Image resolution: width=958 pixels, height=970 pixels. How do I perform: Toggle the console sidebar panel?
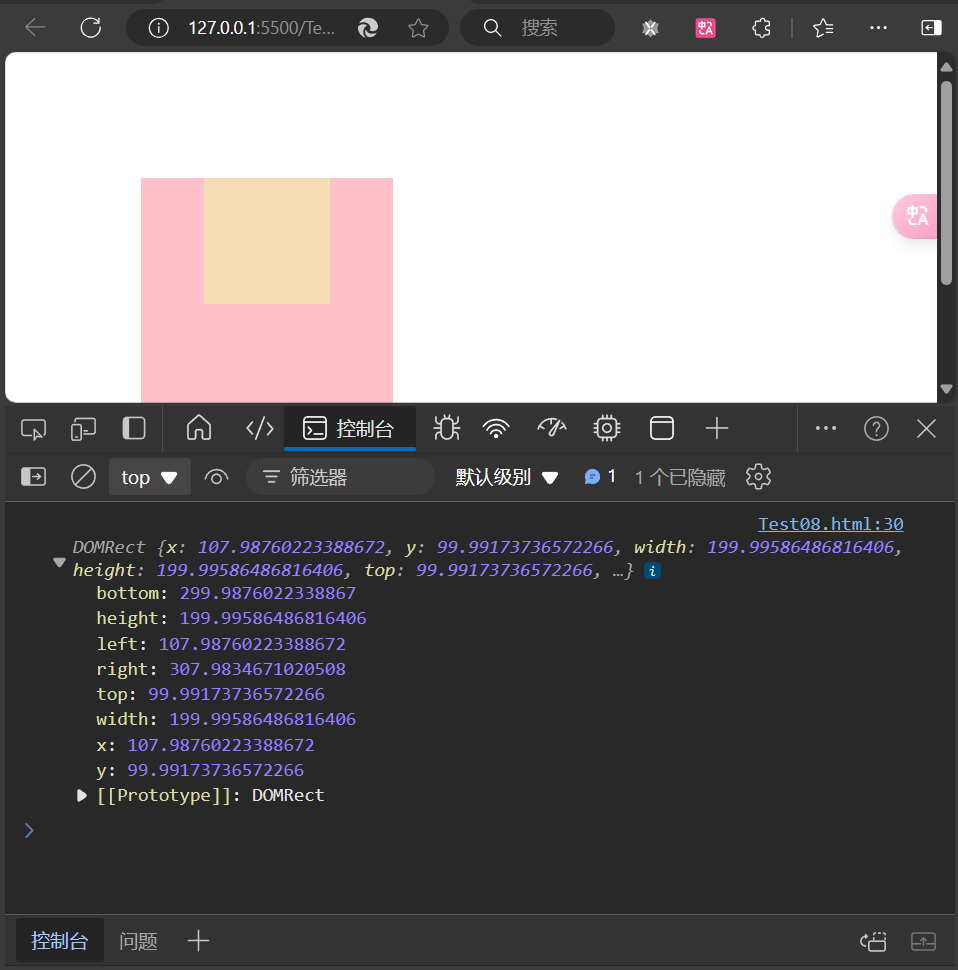tap(33, 477)
